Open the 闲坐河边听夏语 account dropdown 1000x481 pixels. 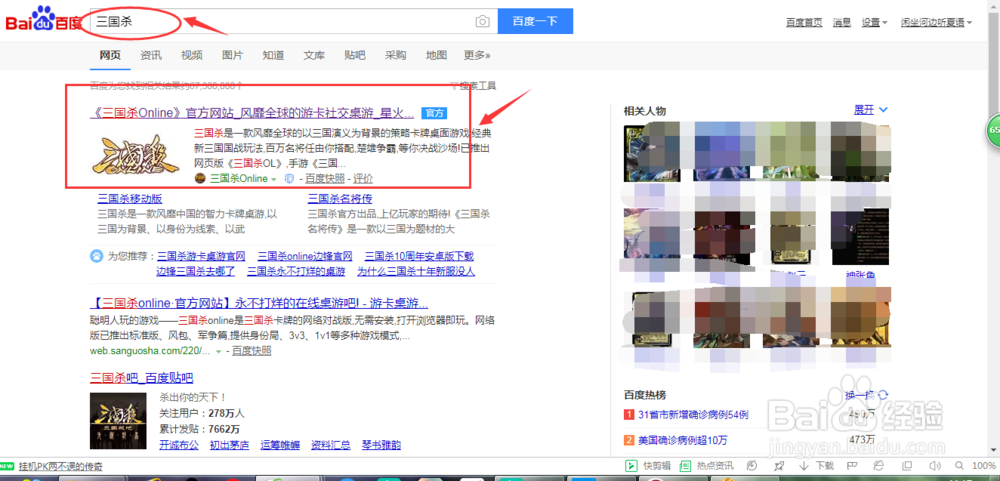(x=936, y=22)
